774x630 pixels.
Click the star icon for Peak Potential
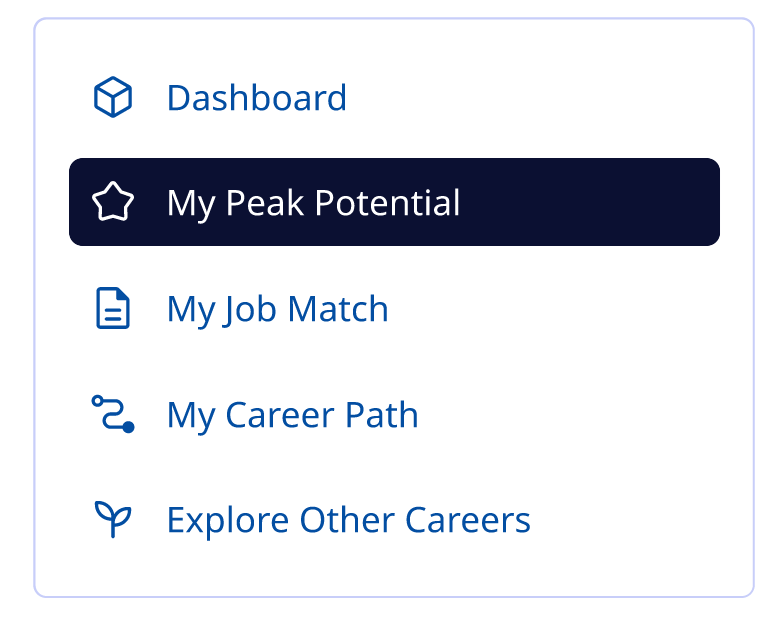click(113, 203)
